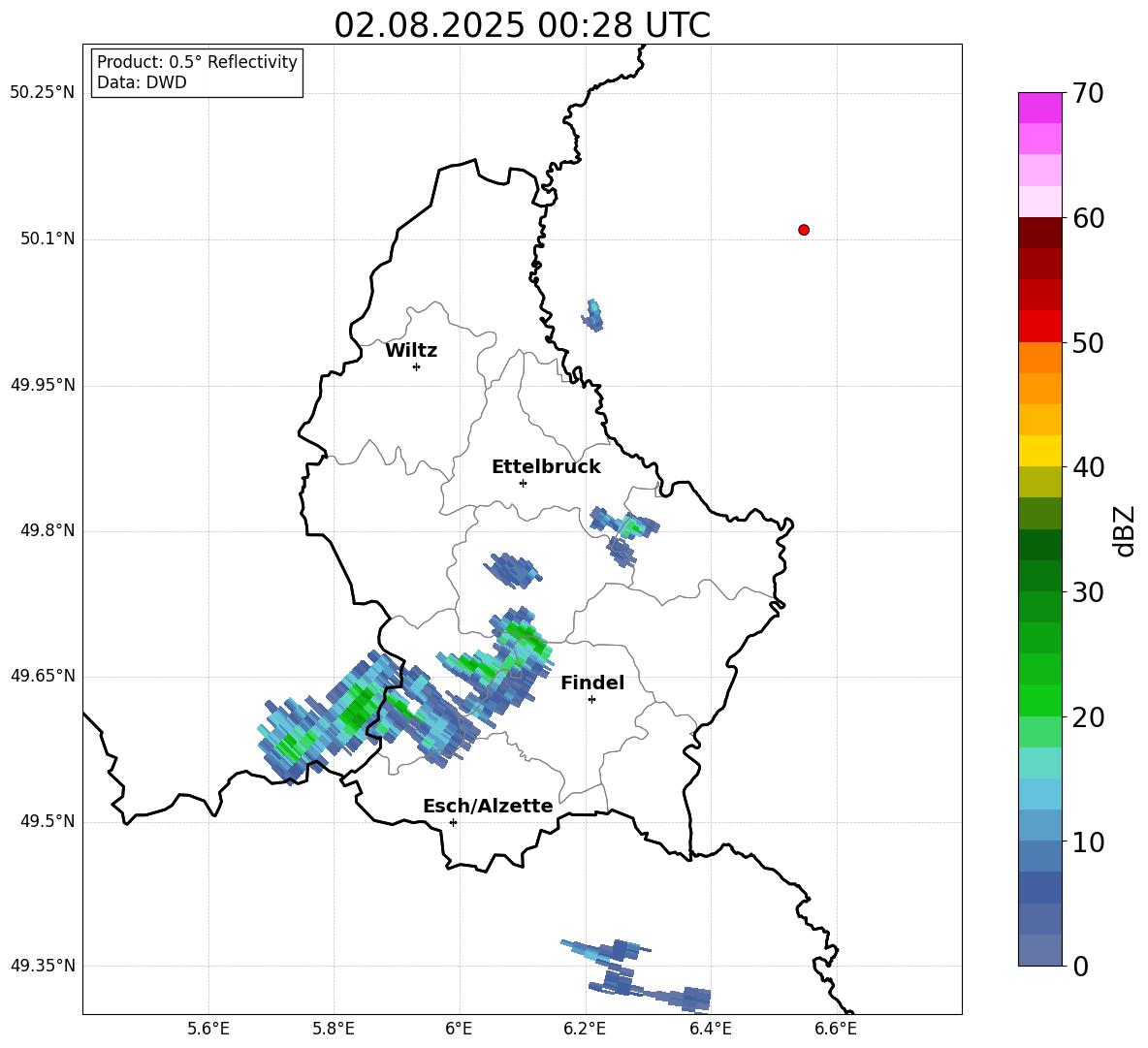Click the 5.8°E longitude label

click(334, 1029)
